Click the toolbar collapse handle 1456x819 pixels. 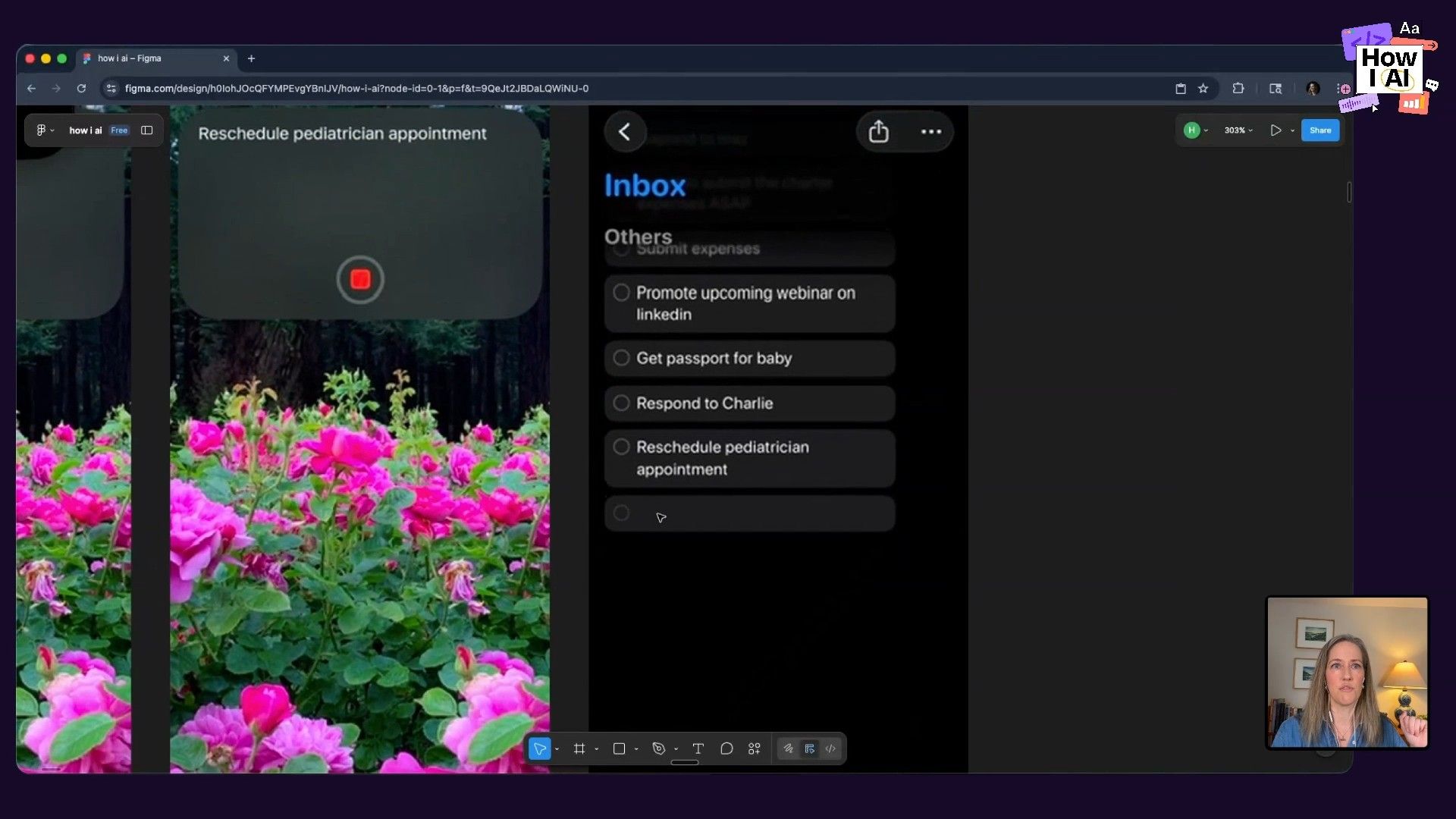click(685, 762)
